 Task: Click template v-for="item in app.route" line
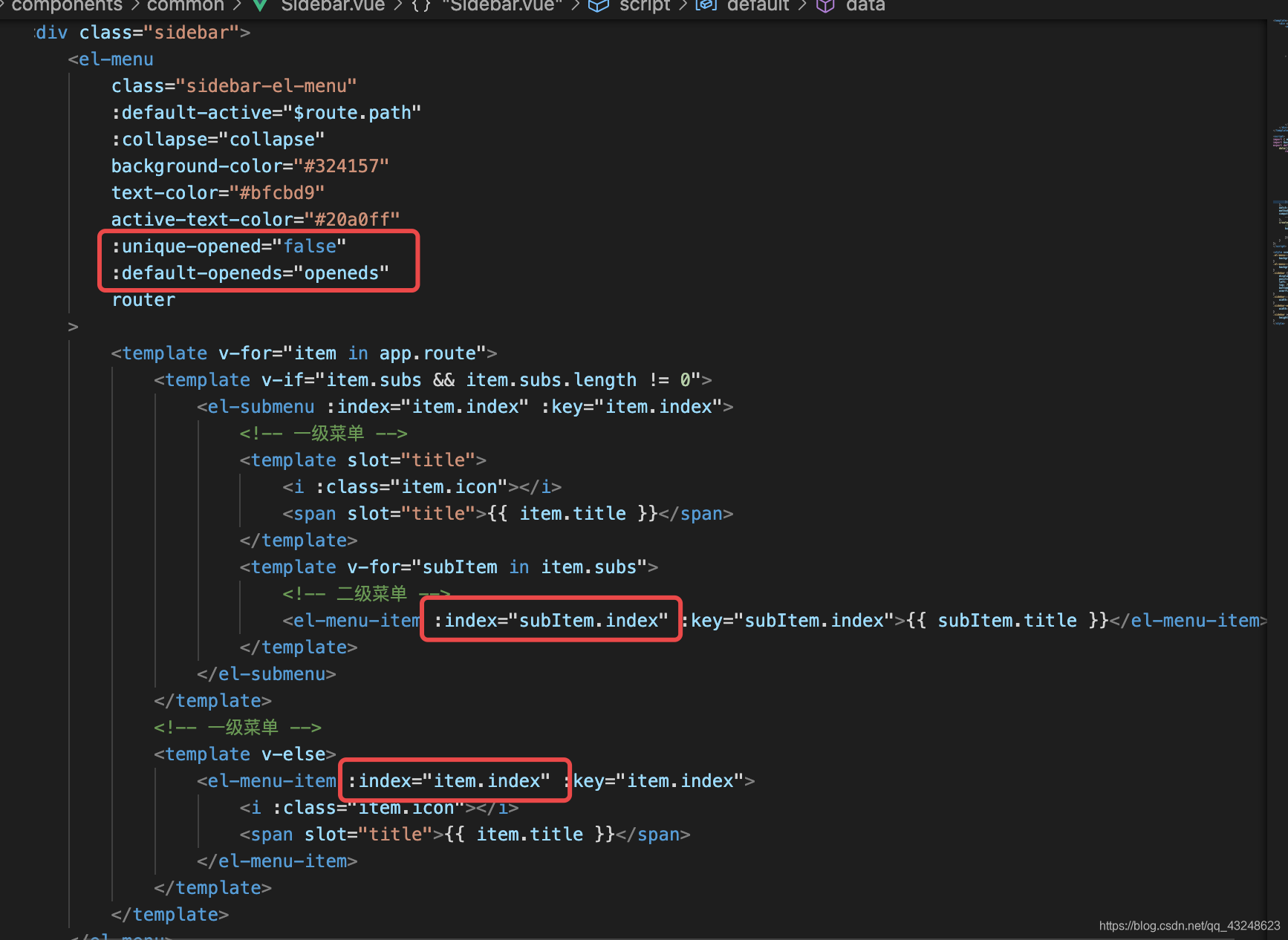304,353
